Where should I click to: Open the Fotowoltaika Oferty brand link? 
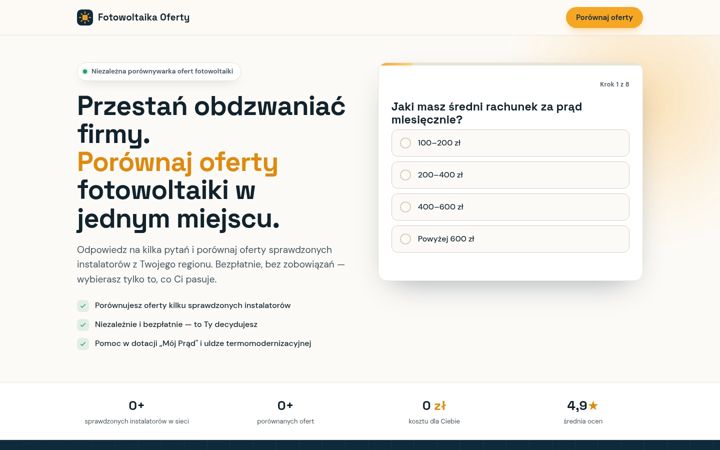pyautogui.click(x=133, y=17)
